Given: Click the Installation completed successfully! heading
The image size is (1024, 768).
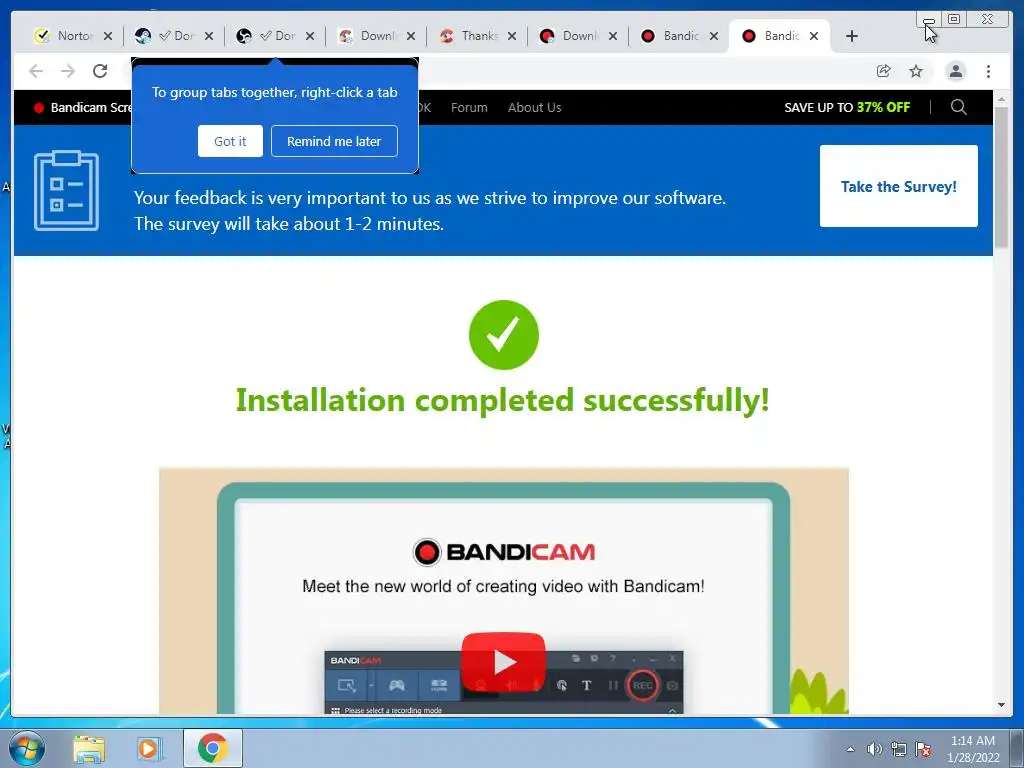Looking at the screenshot, I should coord(503,400).
